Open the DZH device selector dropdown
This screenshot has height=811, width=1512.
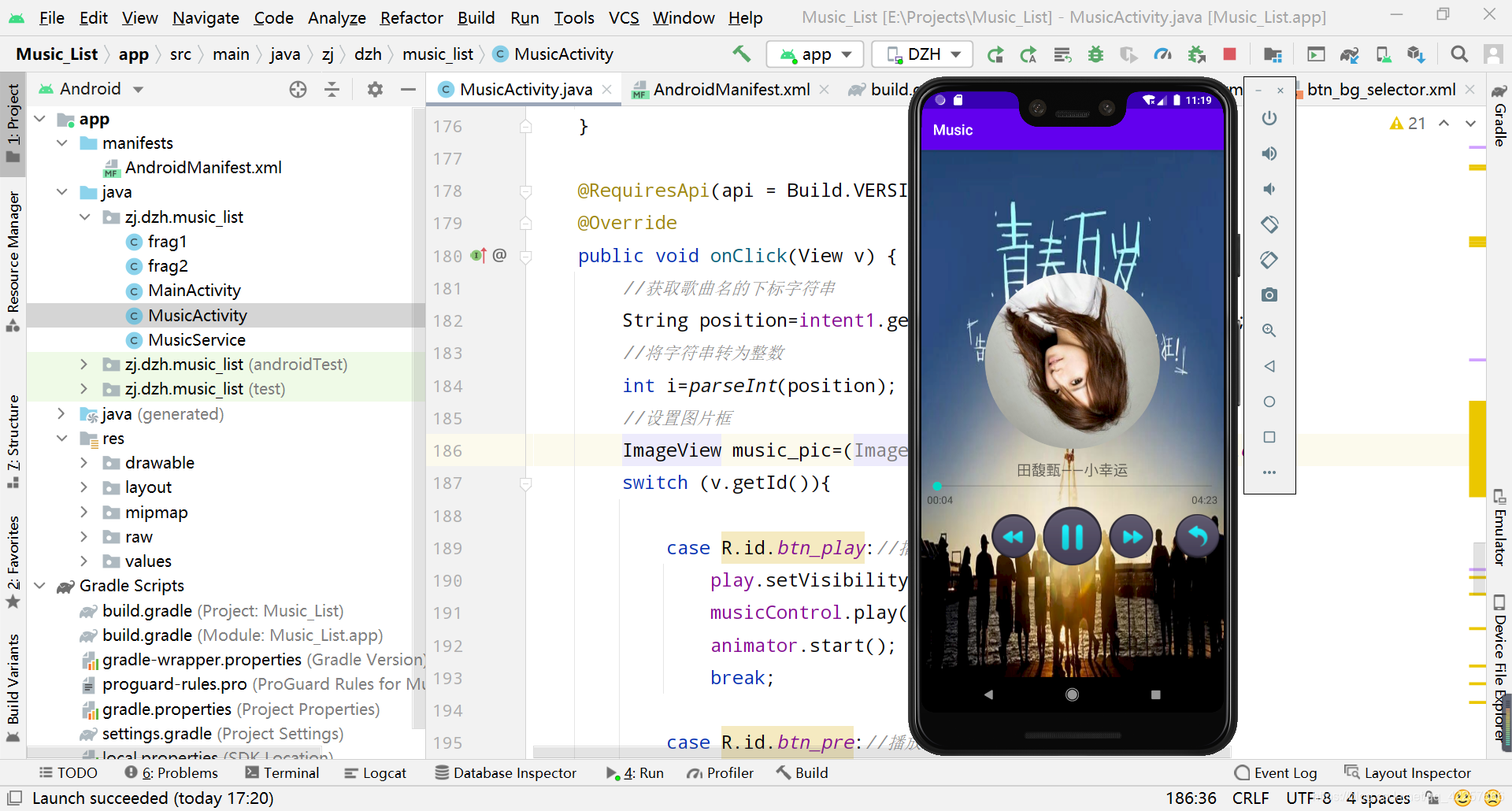[x=923, y=54]
